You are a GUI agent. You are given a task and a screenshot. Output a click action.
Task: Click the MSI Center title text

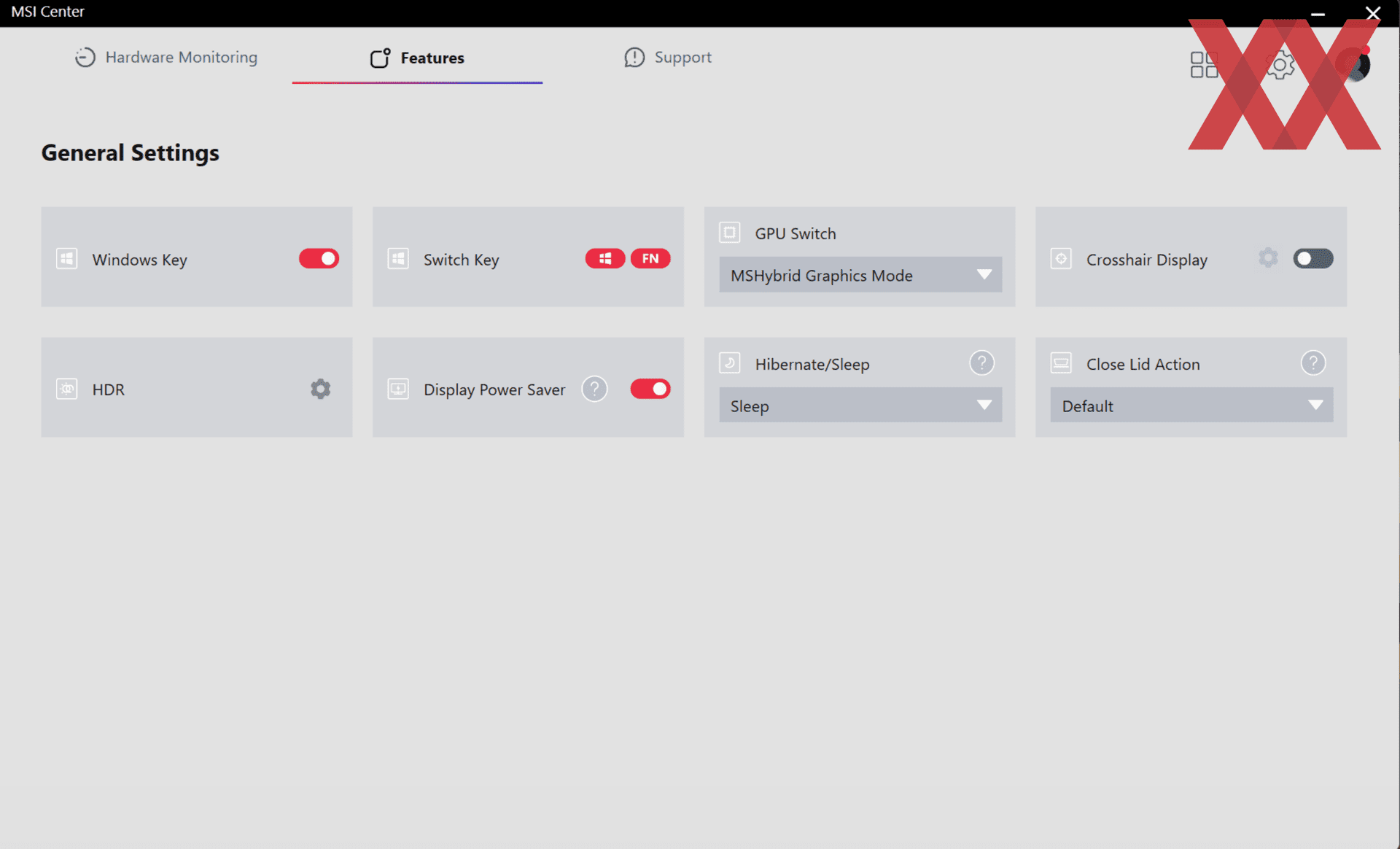(x=47, y=12)
